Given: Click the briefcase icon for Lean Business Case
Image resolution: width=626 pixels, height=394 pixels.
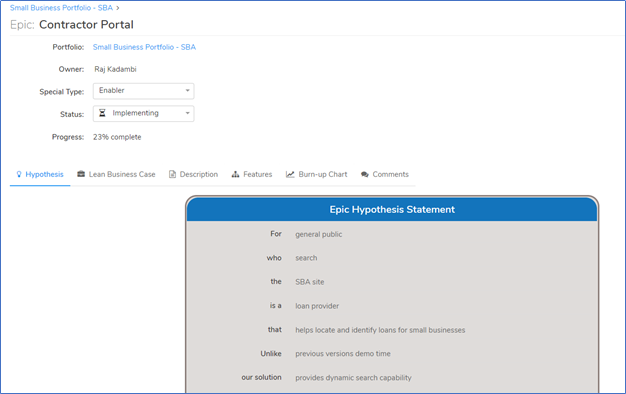Looking at the screenshot, I should coord(81,174).
